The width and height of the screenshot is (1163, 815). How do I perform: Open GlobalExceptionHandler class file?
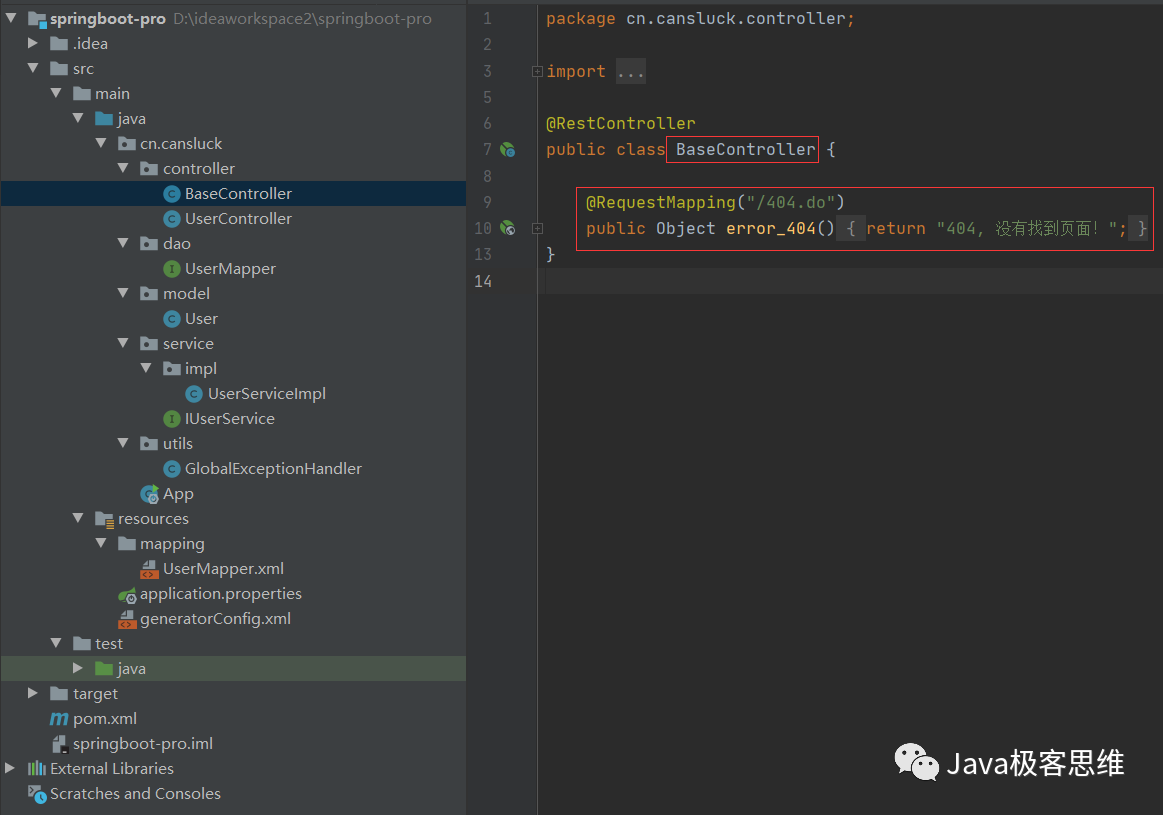click(x=273, y=469)
